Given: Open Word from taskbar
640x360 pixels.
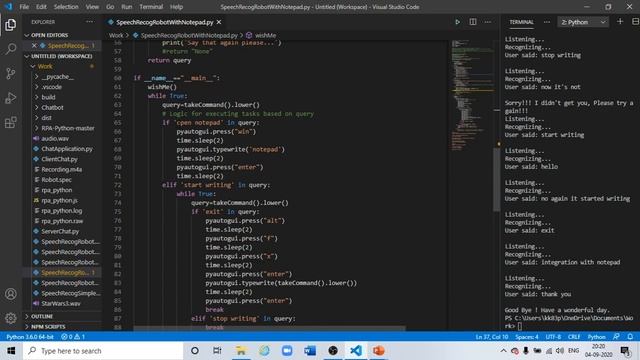Looking at the screenshot, I should click(310, 351).
